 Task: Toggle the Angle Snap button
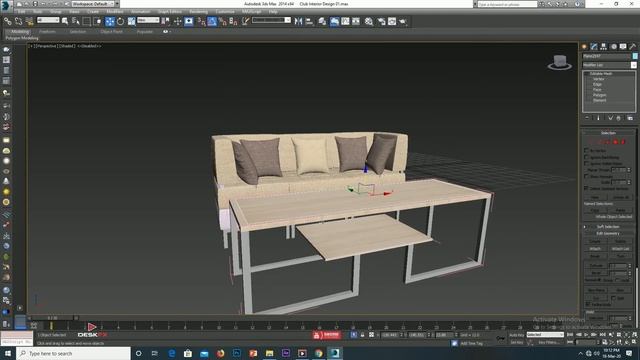point(212,21)
